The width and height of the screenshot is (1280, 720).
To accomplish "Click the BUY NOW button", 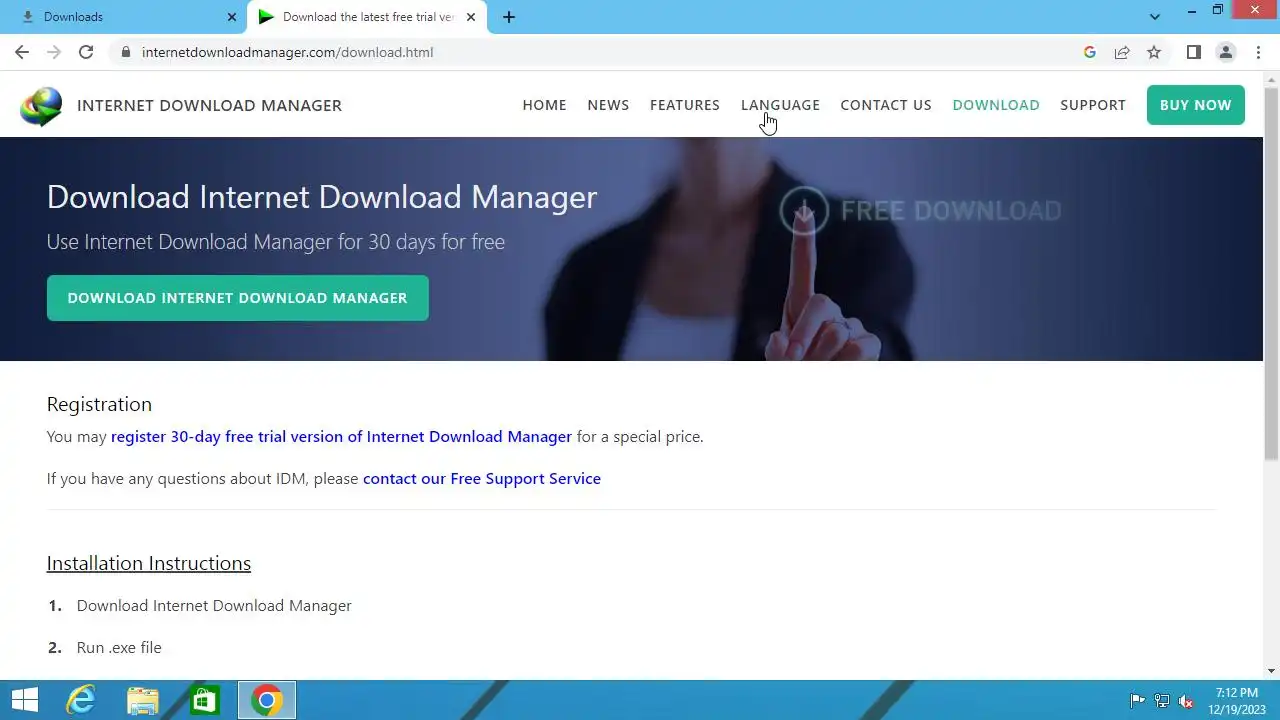I will coord(1196,105).
